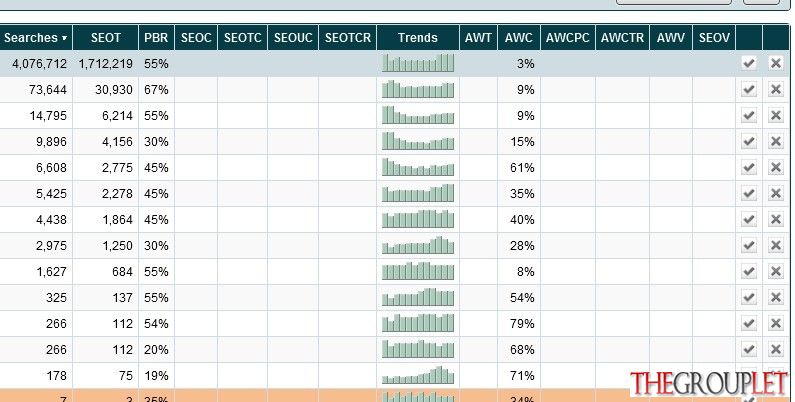
Task: Select the 1,250 SEOT cell
Action: [x=105, y=246]
